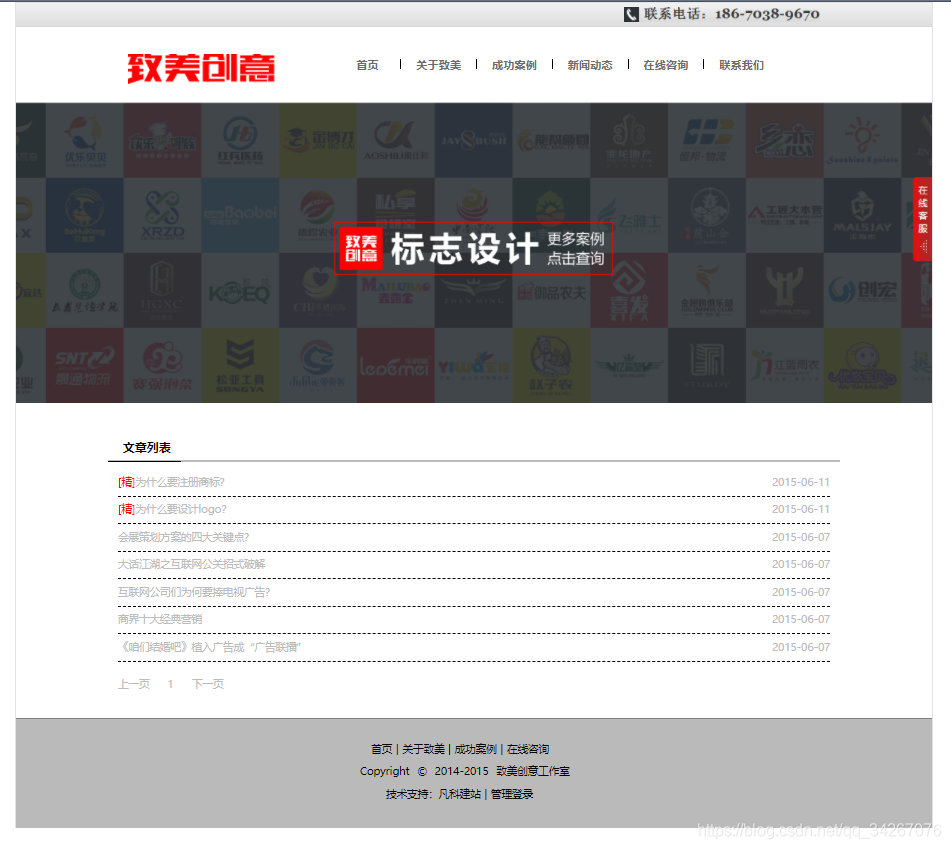Select 新闻动态 navigation item
Screen dimensions: 951x849
click(x=590, y=65)
